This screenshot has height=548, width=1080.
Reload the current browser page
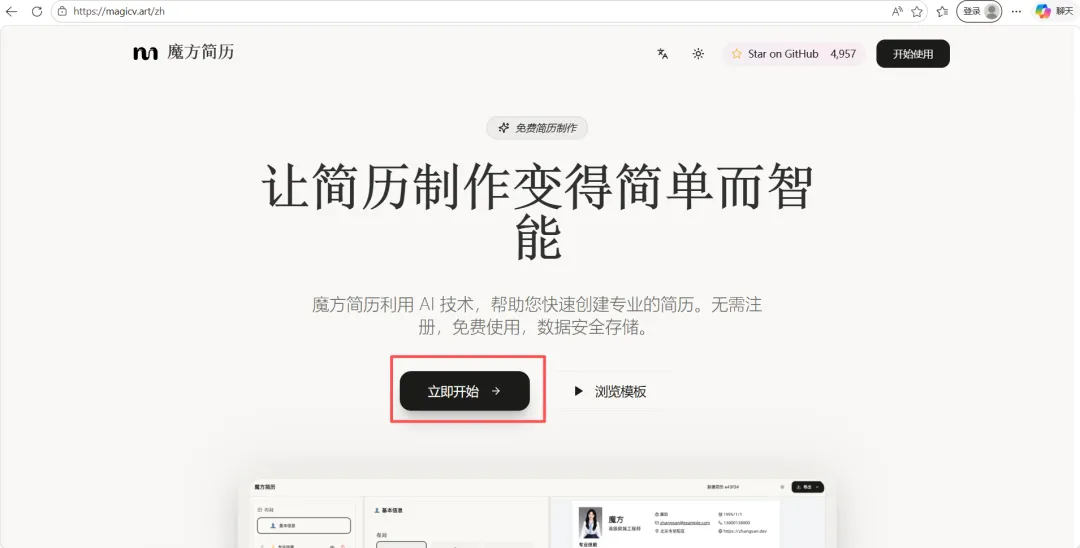pos(37,11)
